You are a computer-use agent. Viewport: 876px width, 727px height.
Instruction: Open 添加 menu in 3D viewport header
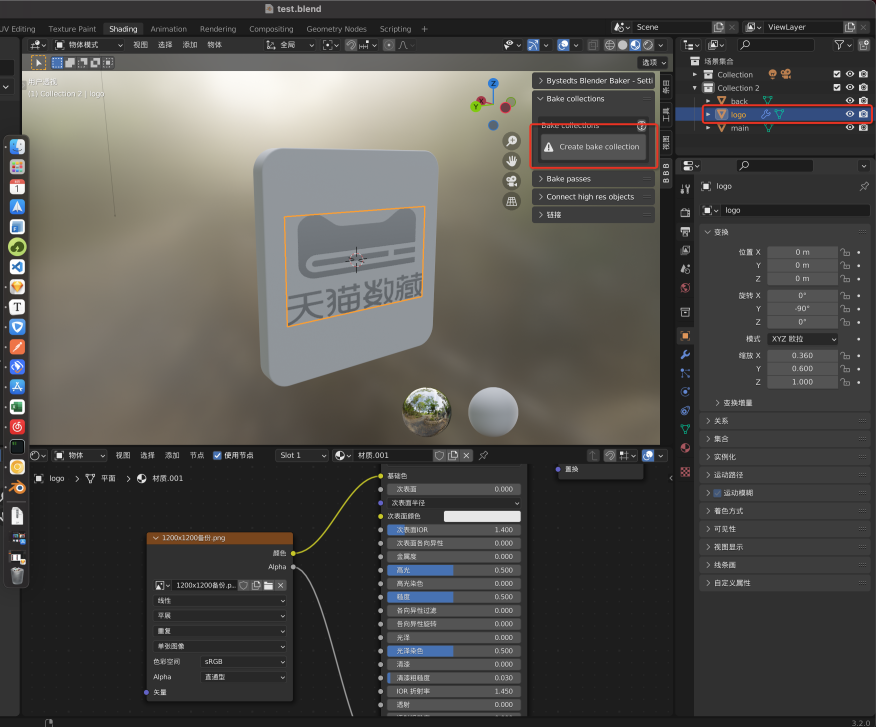(x=190, y=45)
